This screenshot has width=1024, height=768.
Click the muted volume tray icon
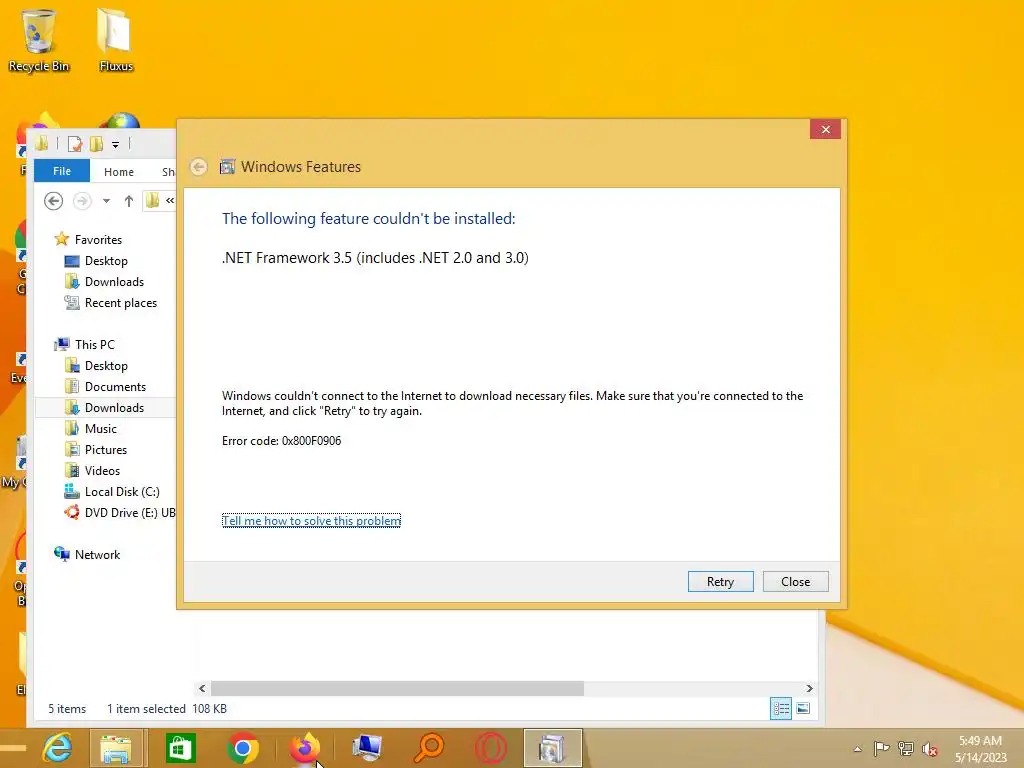930,749
